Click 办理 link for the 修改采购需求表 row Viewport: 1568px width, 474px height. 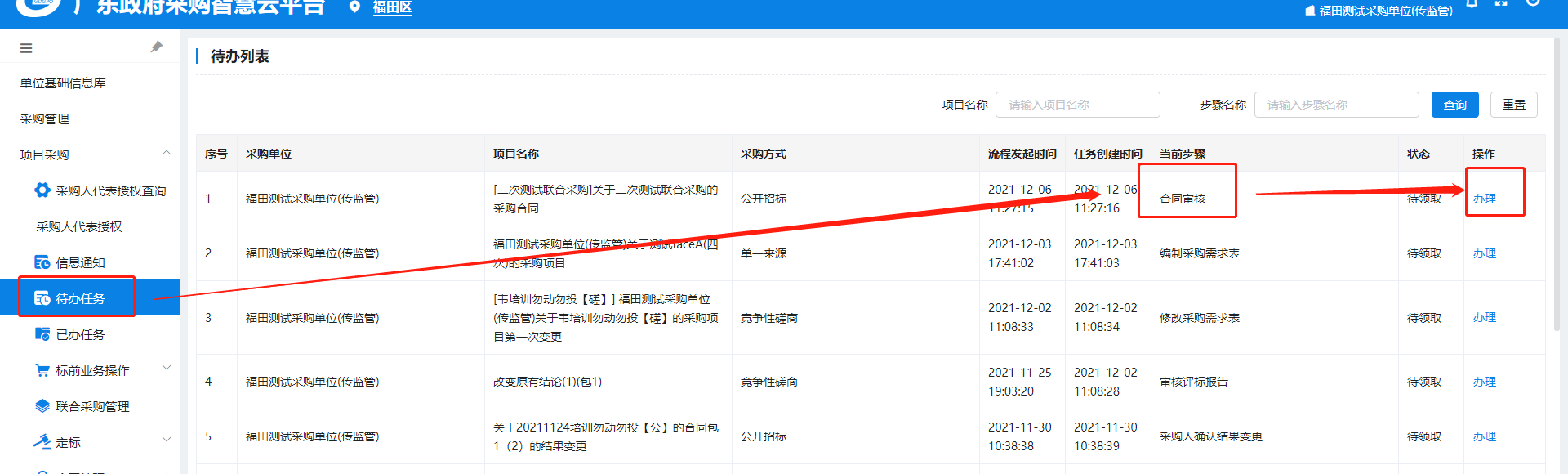(x=1484, y=317)
